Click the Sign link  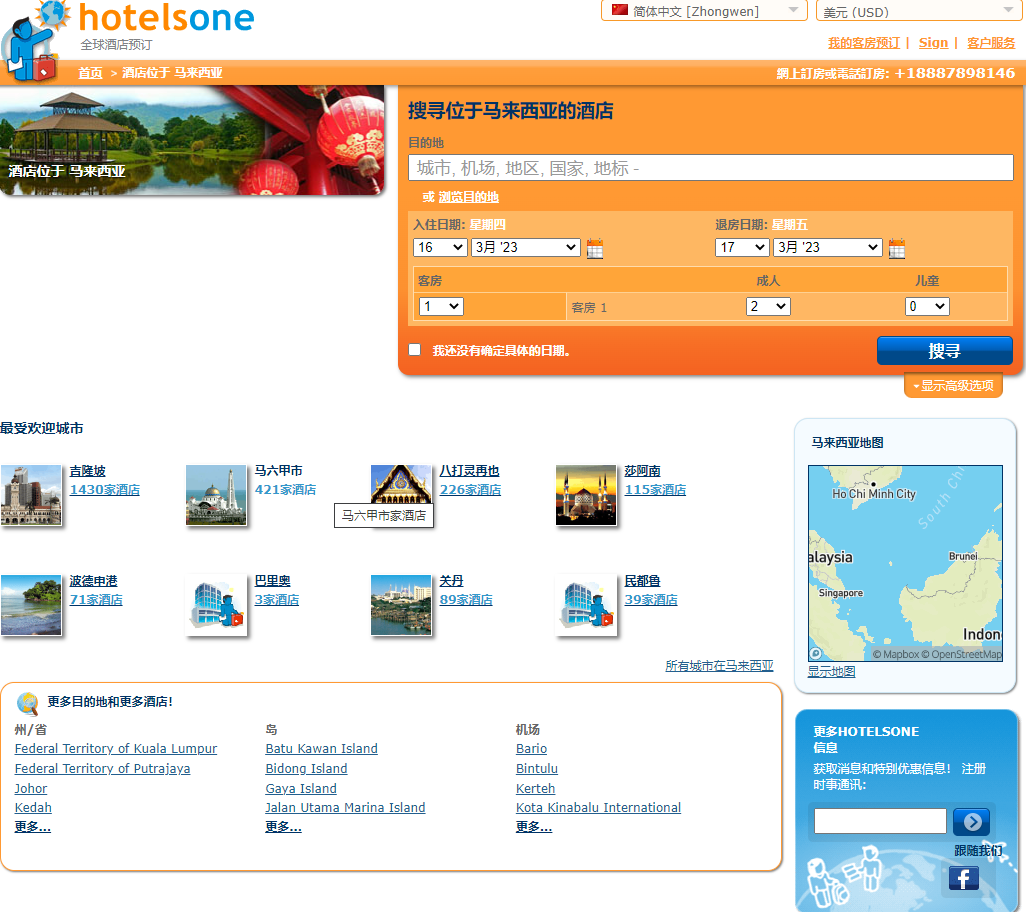[933, 43]
